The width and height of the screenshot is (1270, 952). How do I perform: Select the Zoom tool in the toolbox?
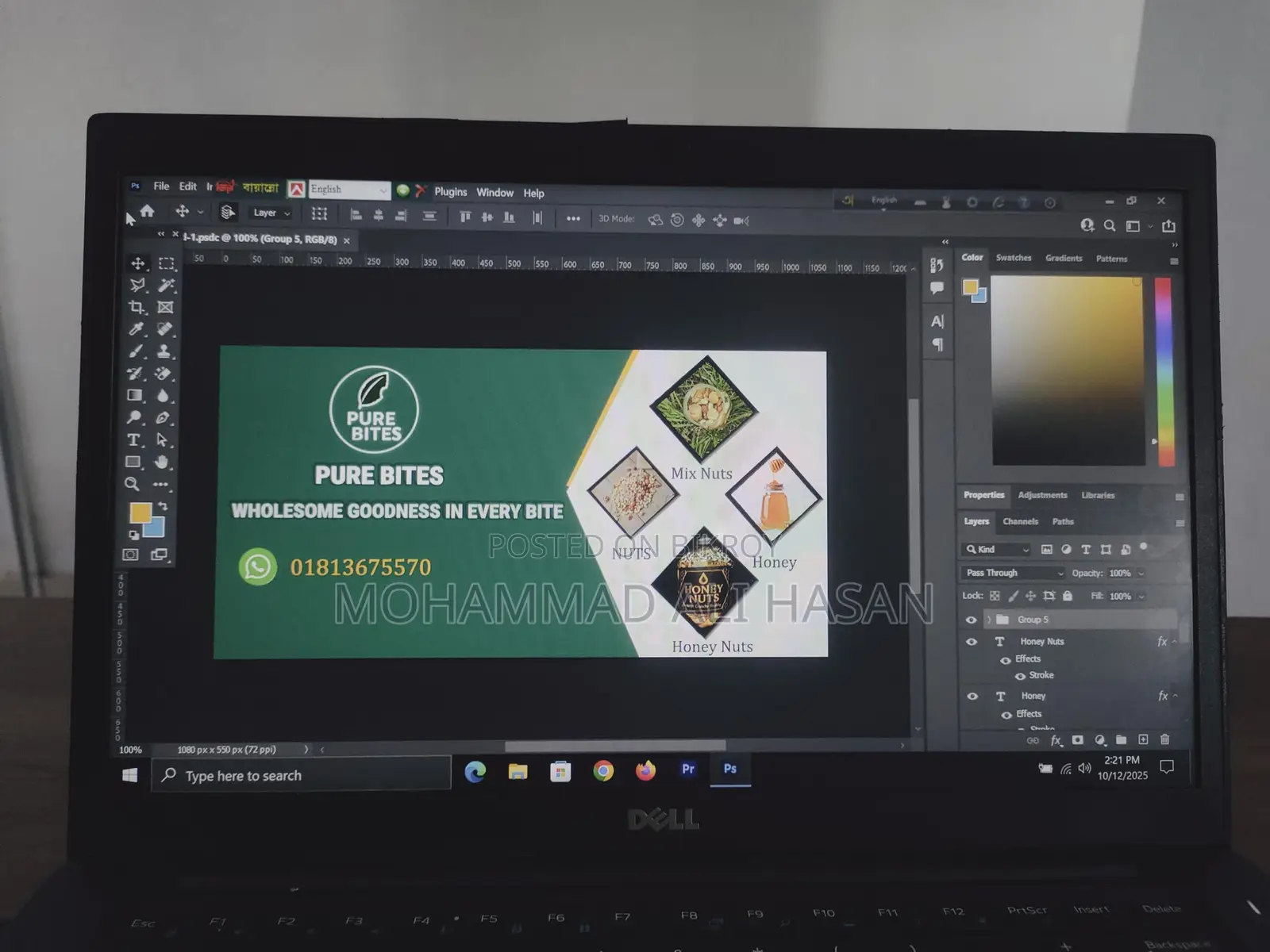point(133,484)
